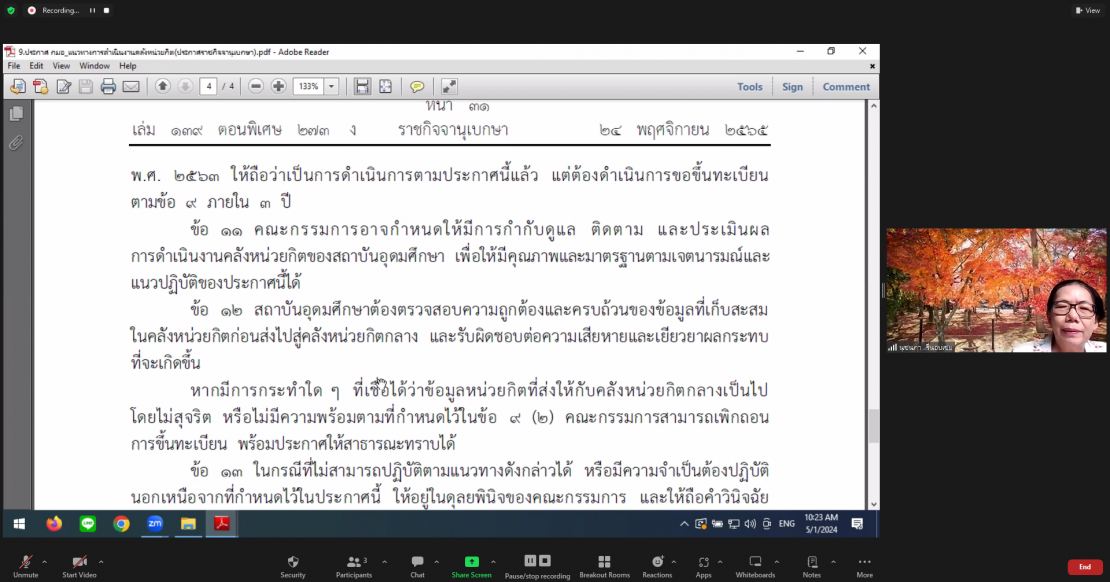Click scrollbar down arrow of document

tap(874, 504)
